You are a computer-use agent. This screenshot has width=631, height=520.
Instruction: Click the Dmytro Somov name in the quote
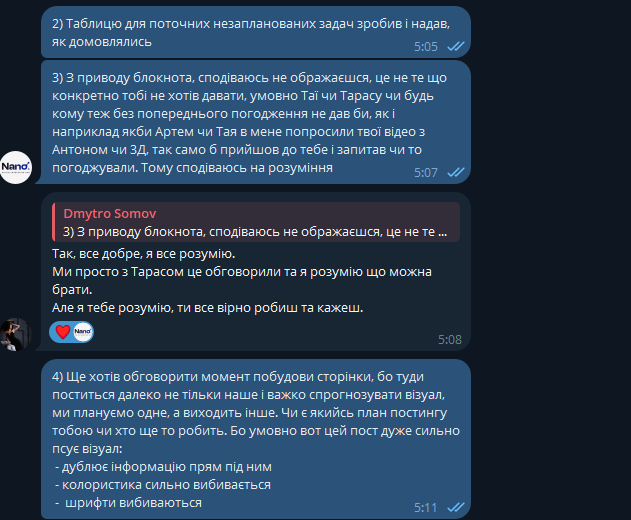tap(109, 213)
